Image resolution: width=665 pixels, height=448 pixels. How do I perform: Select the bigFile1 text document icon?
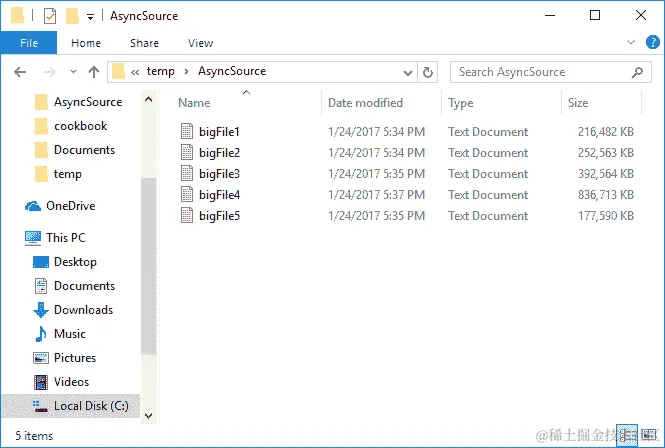coord(187,132)
